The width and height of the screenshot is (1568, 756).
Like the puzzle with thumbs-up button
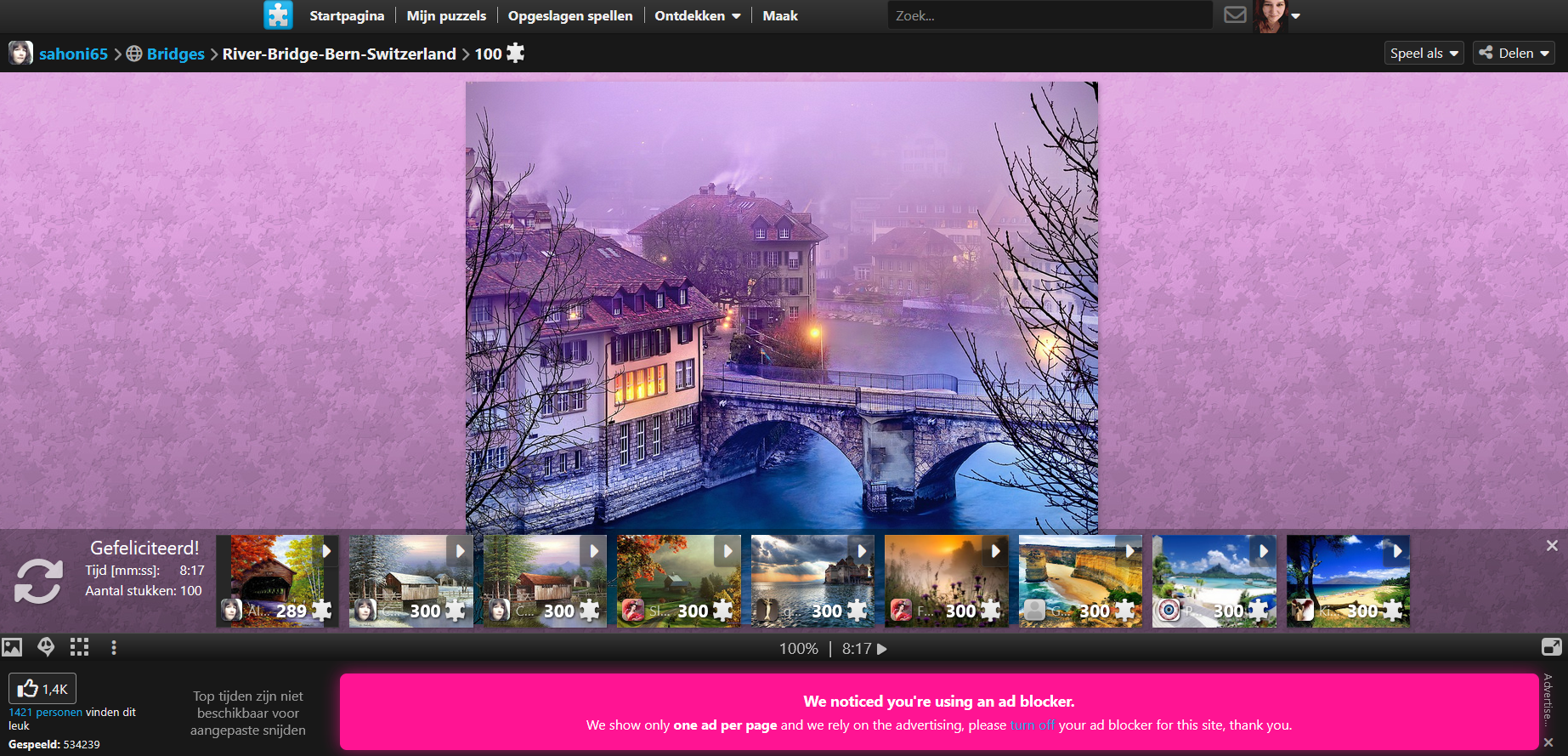coord(42,689)
